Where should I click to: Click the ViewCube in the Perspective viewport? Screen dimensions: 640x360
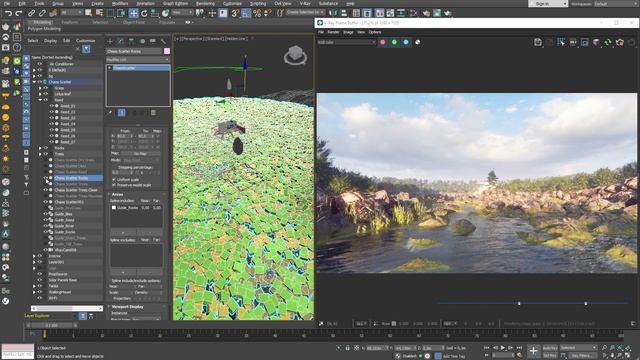(x=295, y=55)
